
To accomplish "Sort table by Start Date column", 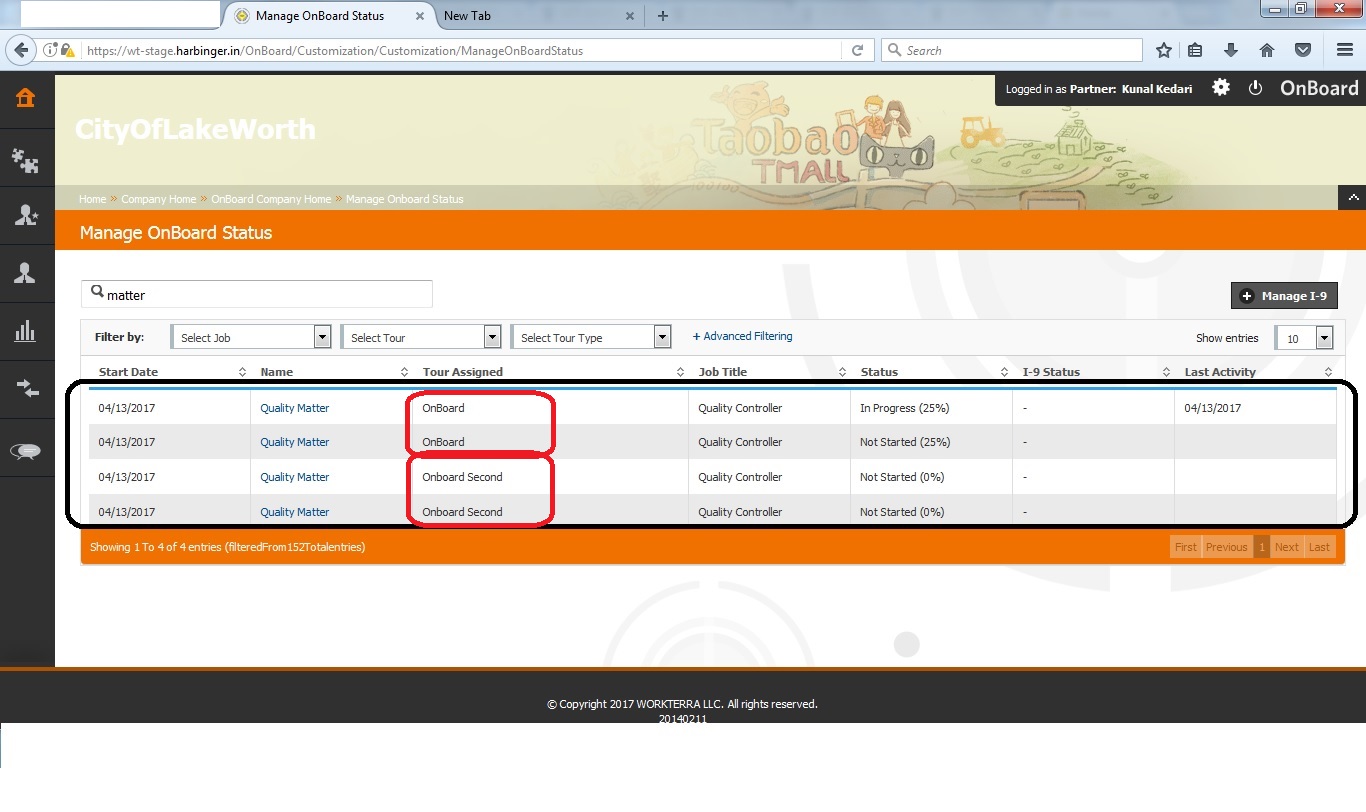I will pos(129,372).
